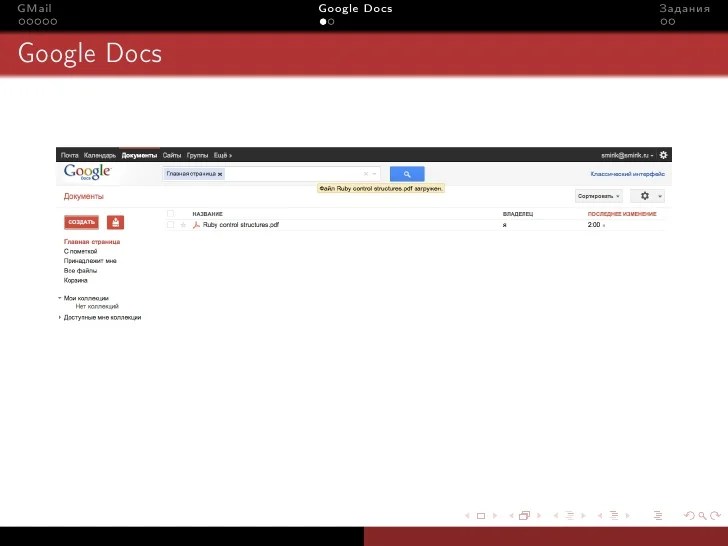The width and height of the screenshot is (728, 546).
Task: Jump to the Google Docs section header
Action: coord(356,8)
